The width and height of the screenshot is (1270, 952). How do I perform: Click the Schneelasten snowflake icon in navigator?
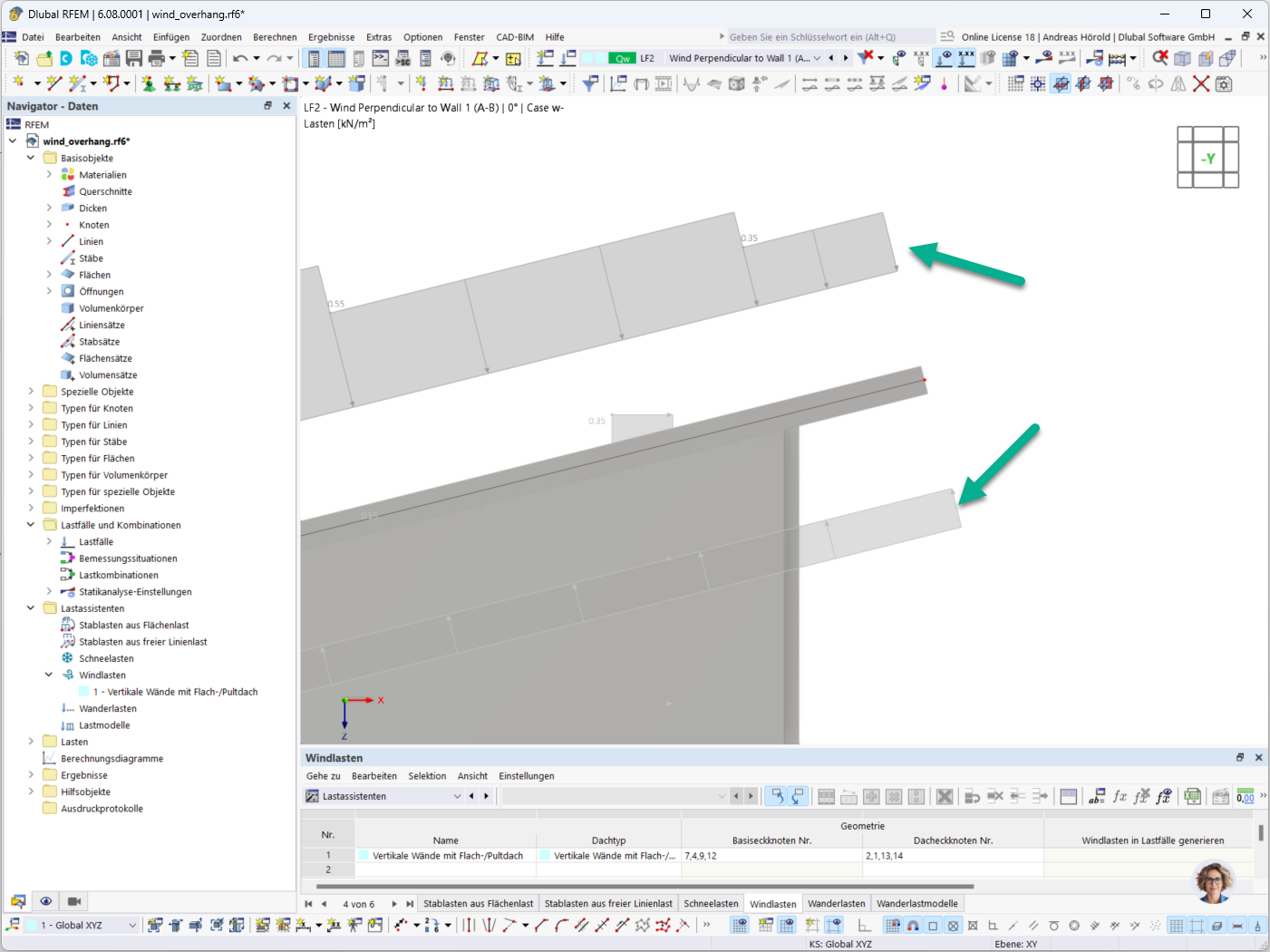68,658
